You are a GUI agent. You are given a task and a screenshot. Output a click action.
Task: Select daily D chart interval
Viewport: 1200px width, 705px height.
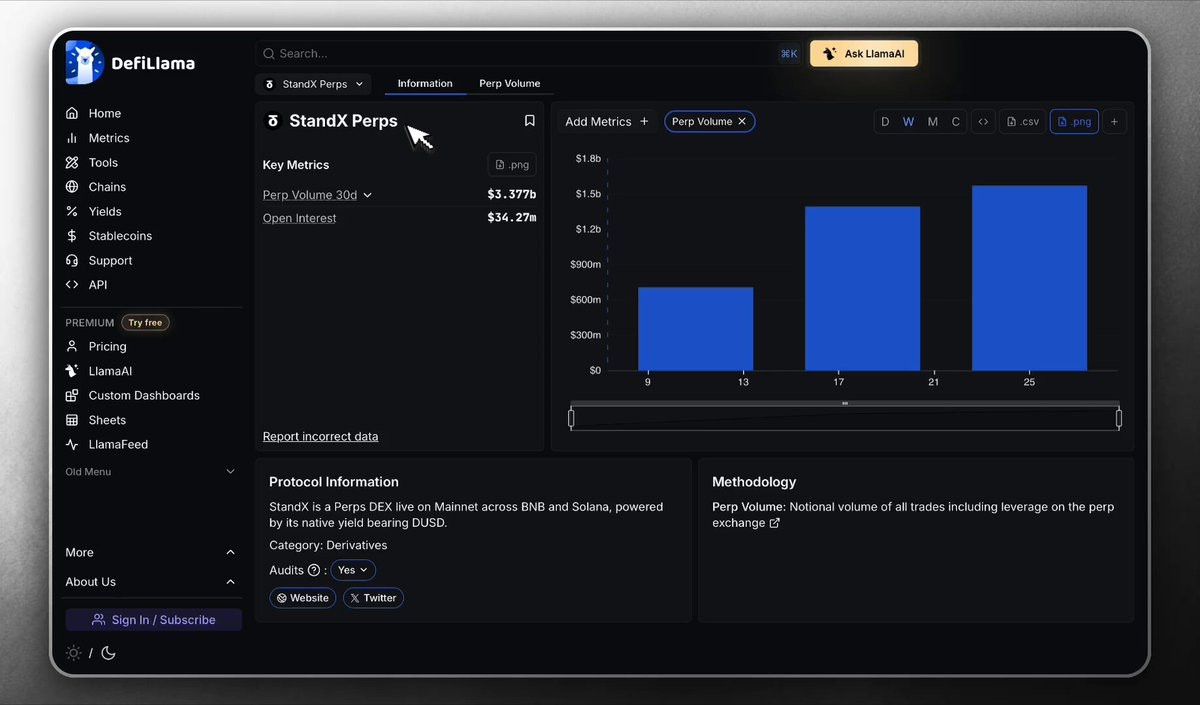(885, 122)
